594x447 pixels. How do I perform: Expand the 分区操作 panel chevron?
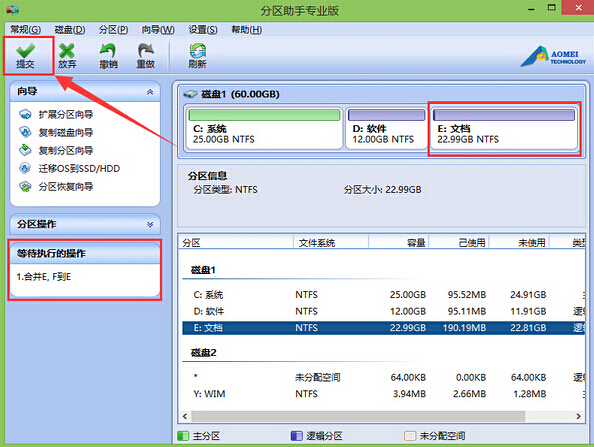[x=150, y=224]
